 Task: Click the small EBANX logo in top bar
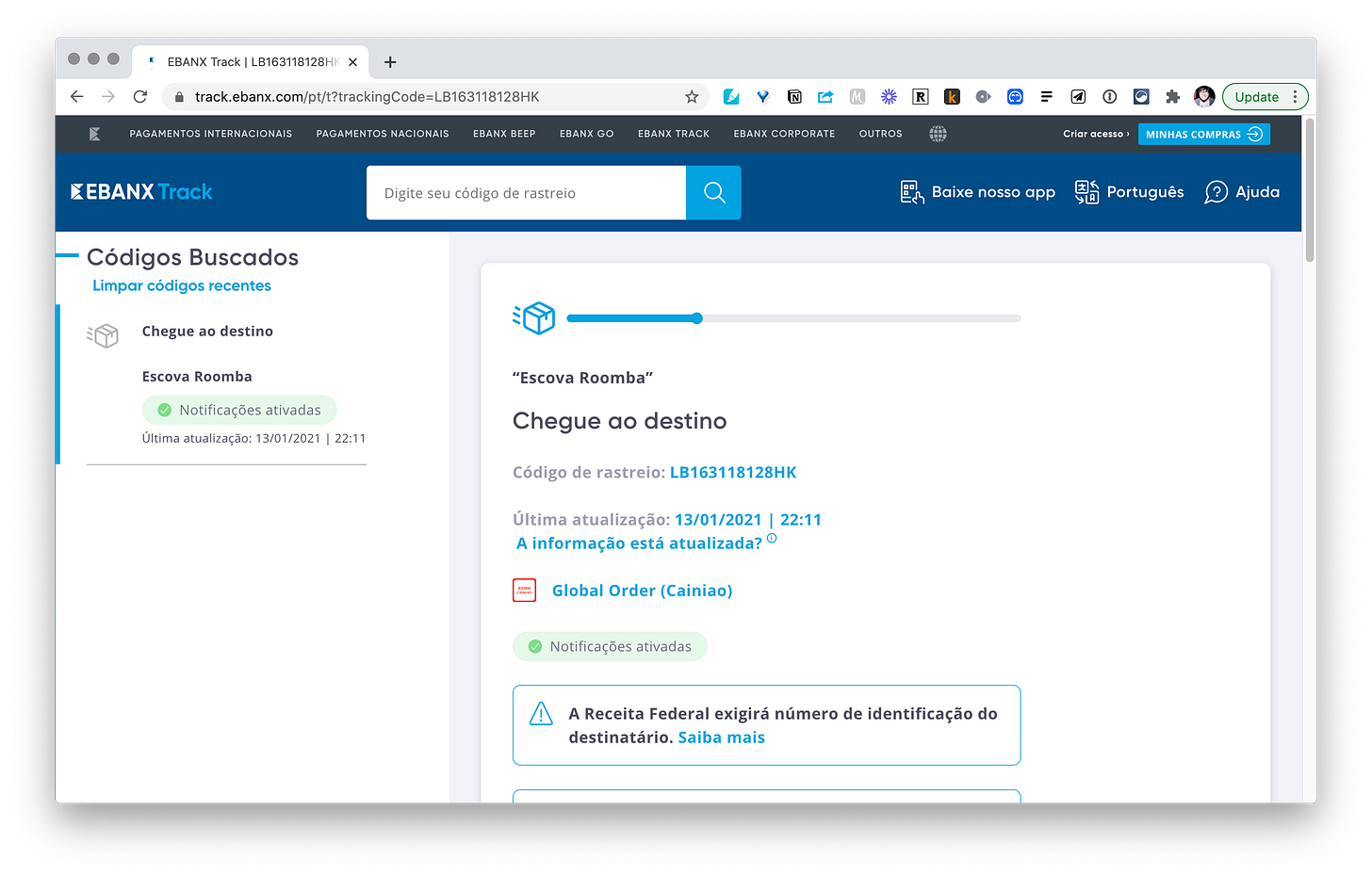point(94,134)
